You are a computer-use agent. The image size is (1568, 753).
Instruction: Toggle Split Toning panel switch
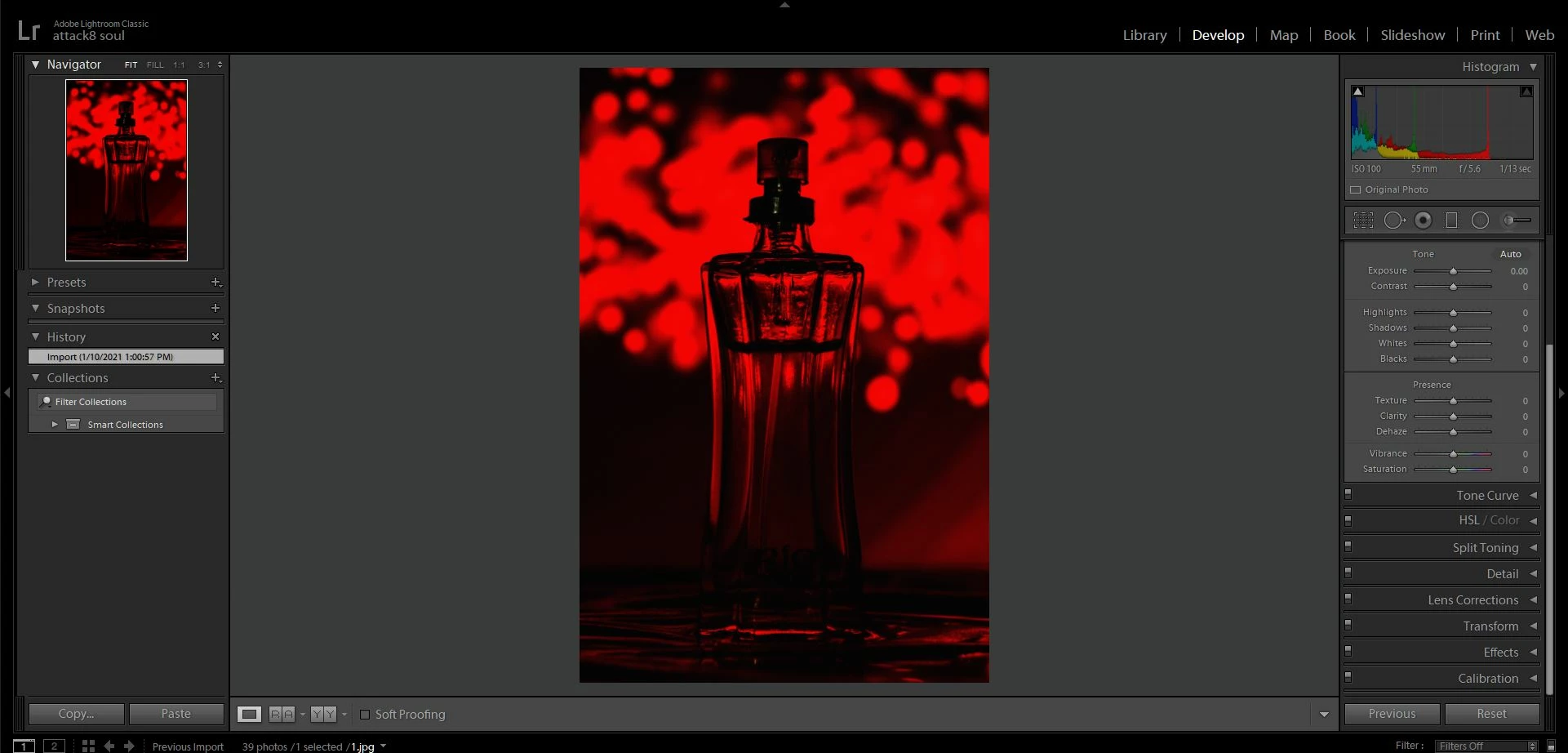point(1348,546)
